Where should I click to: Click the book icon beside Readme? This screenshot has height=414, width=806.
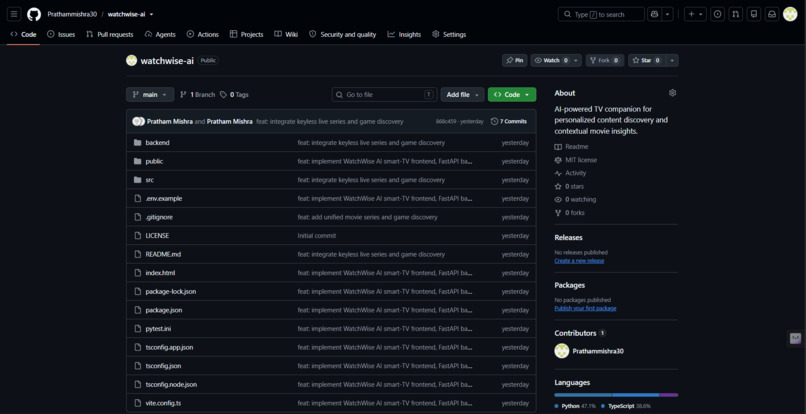pyautogui.click(x=558, y=147)
